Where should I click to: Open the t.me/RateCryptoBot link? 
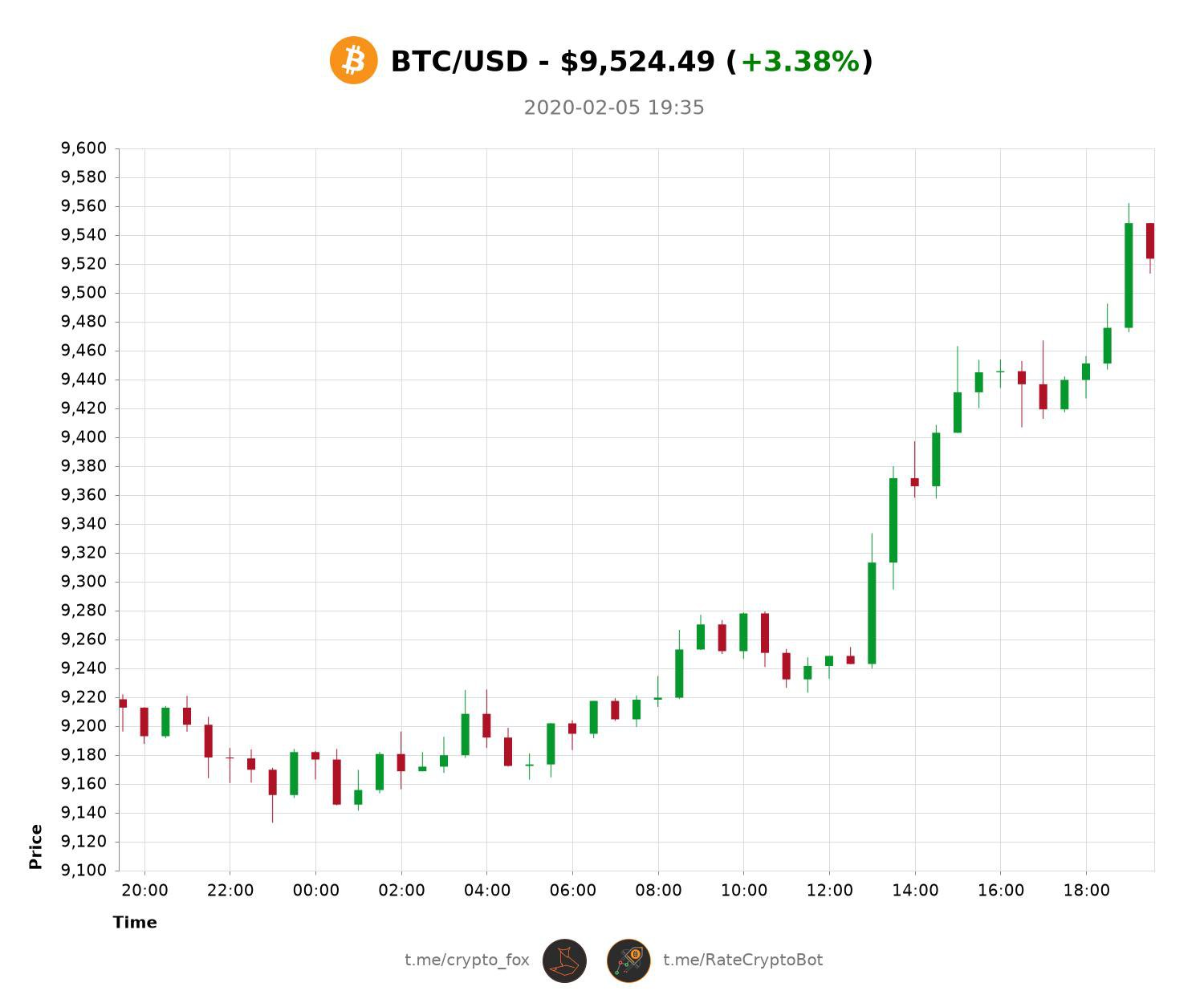pyautogui.click(x=742, y=960)
